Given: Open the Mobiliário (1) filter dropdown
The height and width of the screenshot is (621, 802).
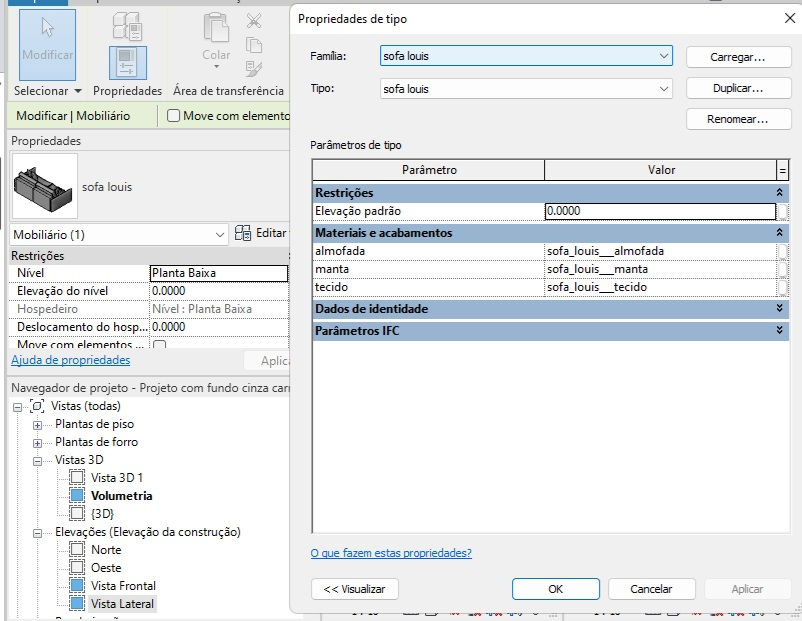Looking at the screenshot, I should [x=219, y=235].
